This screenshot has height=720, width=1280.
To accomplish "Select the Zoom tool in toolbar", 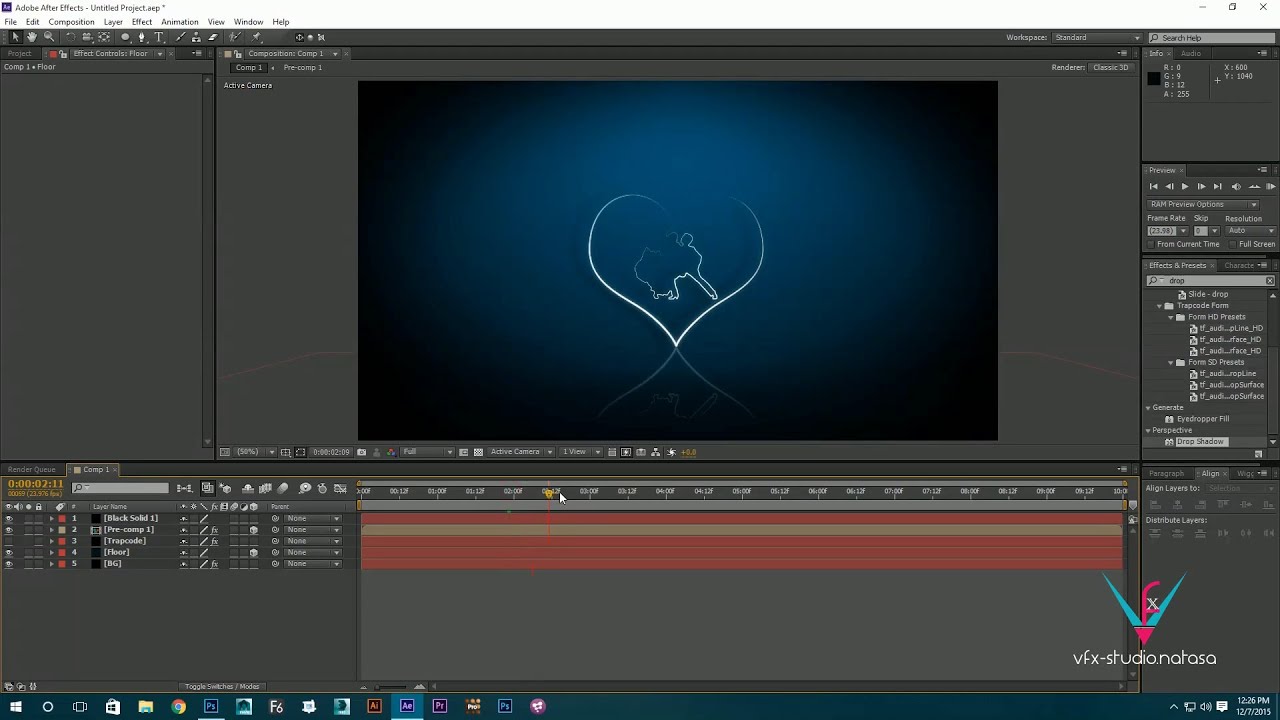I will click(x=49, y=37).
